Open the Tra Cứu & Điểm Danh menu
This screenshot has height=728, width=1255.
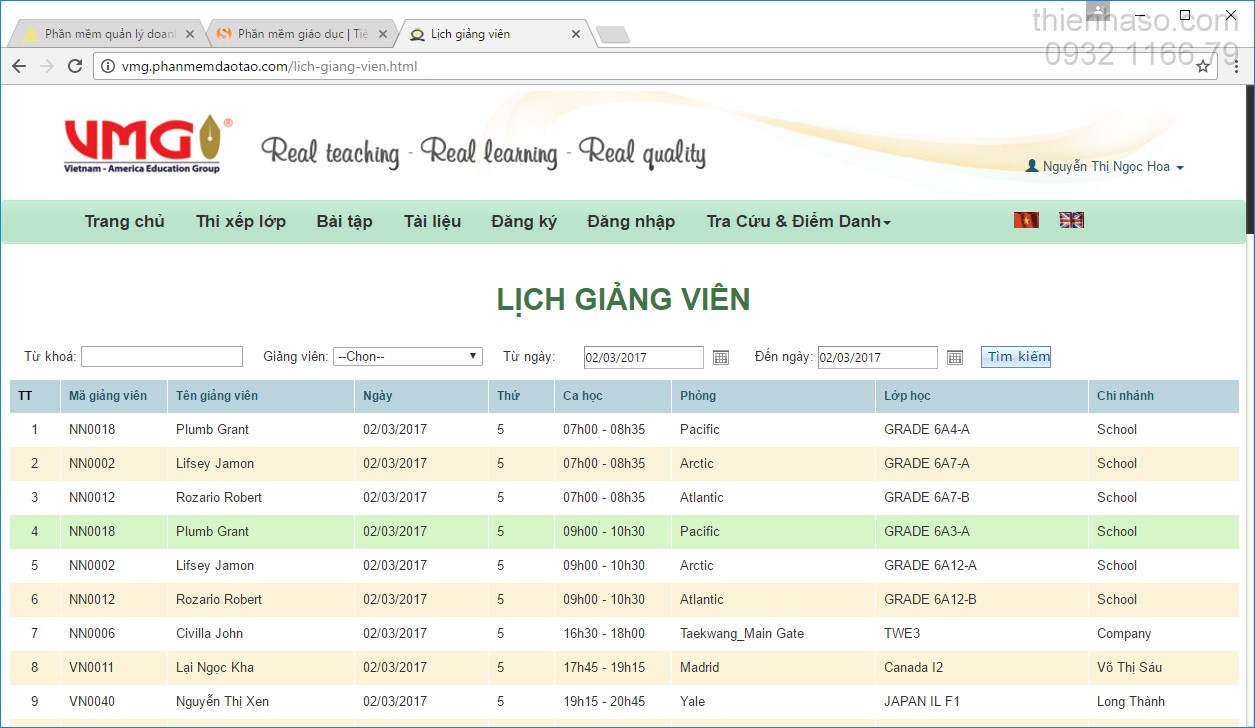tap(798, 221)
